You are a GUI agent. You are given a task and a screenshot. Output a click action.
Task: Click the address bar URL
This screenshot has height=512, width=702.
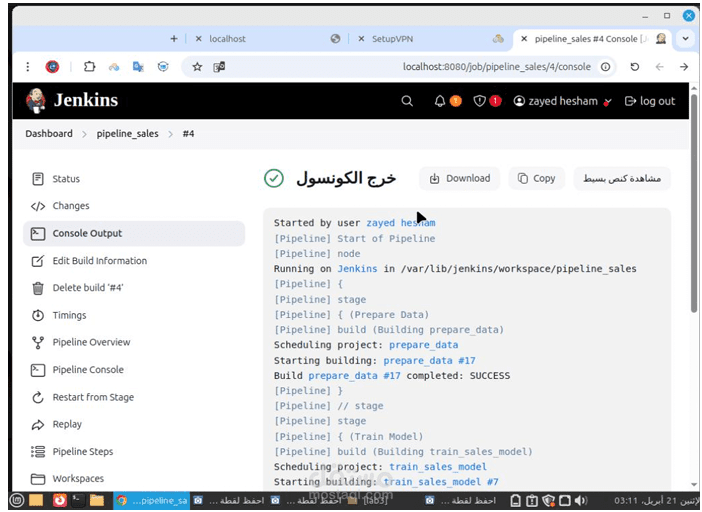click(x=497, y=67)
